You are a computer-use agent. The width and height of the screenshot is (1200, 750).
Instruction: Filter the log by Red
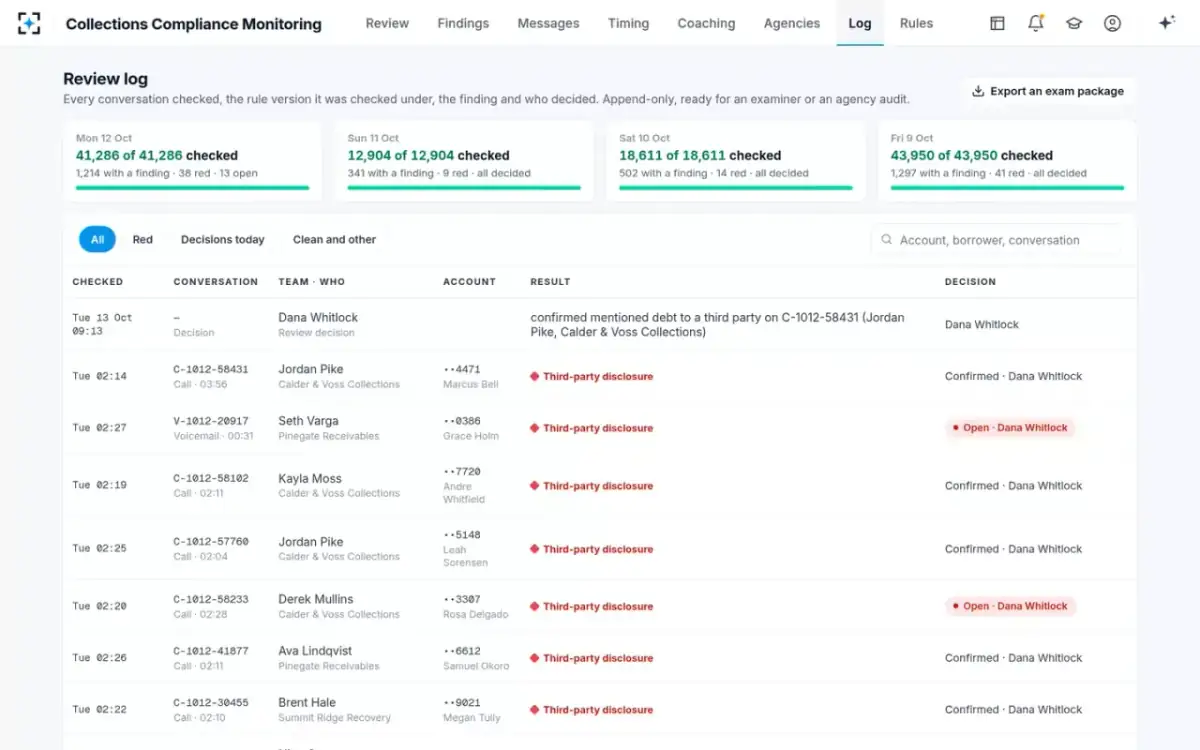143,240
